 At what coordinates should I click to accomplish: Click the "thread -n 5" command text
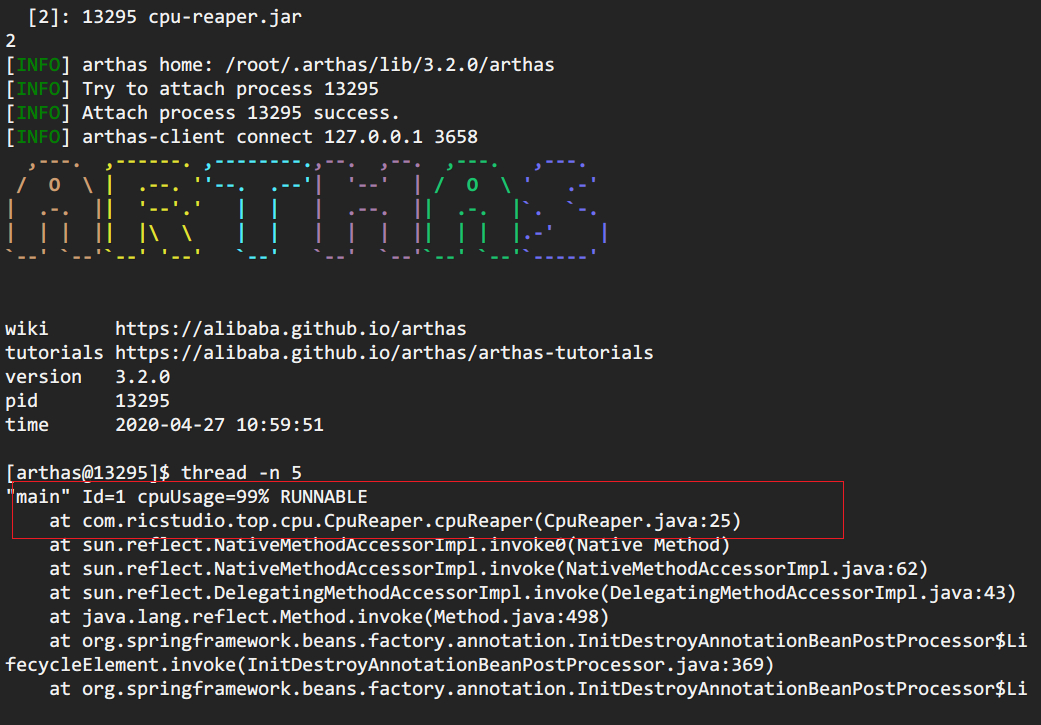[234, 473]
